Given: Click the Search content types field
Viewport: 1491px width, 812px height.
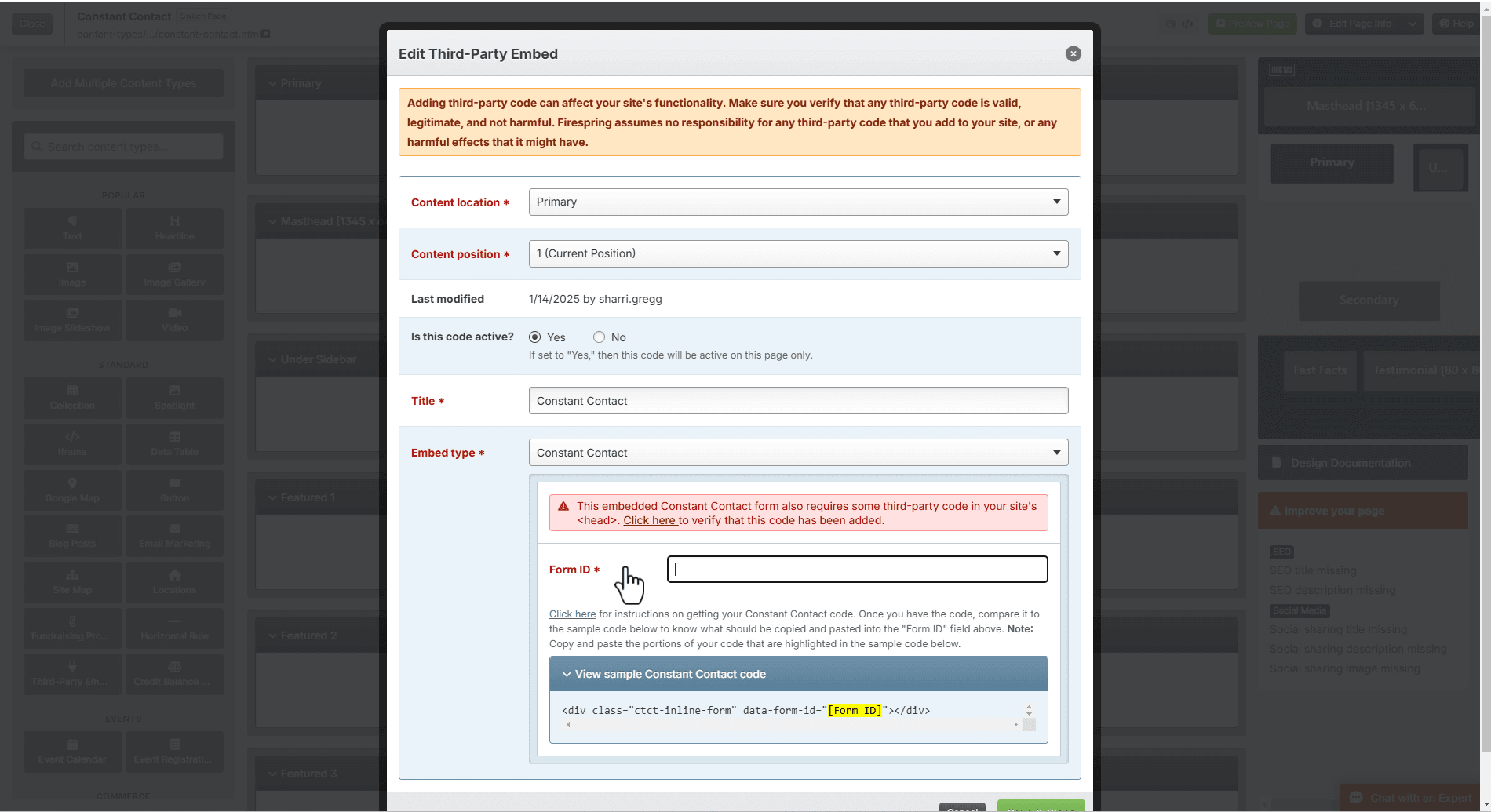Looking at the screenshot, I should 123,147.
